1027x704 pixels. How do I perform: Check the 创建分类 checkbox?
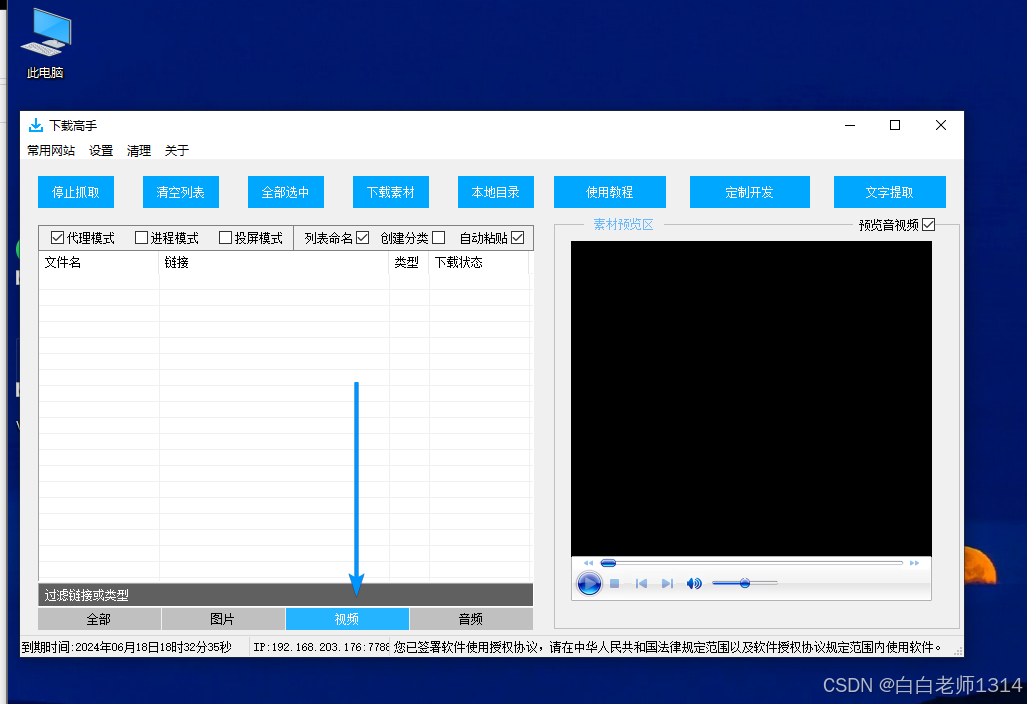(x=438, y=238)
